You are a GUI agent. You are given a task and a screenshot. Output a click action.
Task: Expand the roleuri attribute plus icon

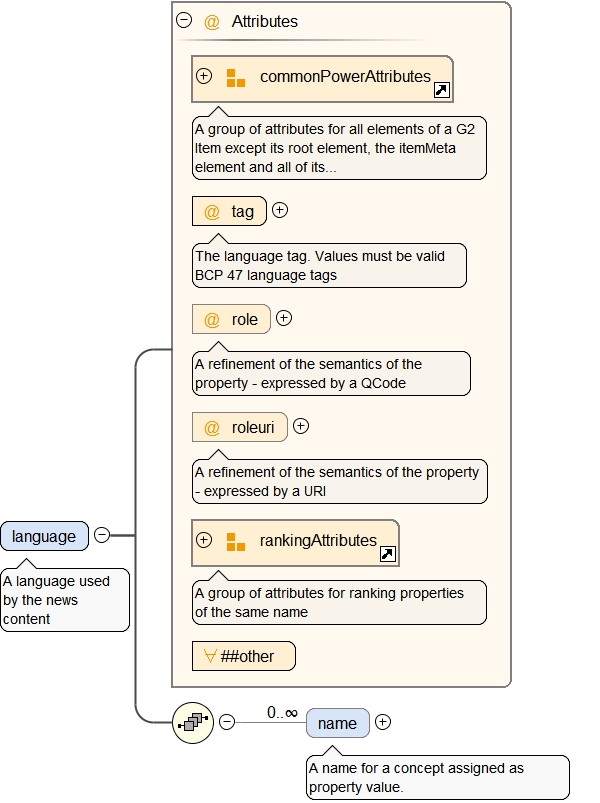(301, 426)
